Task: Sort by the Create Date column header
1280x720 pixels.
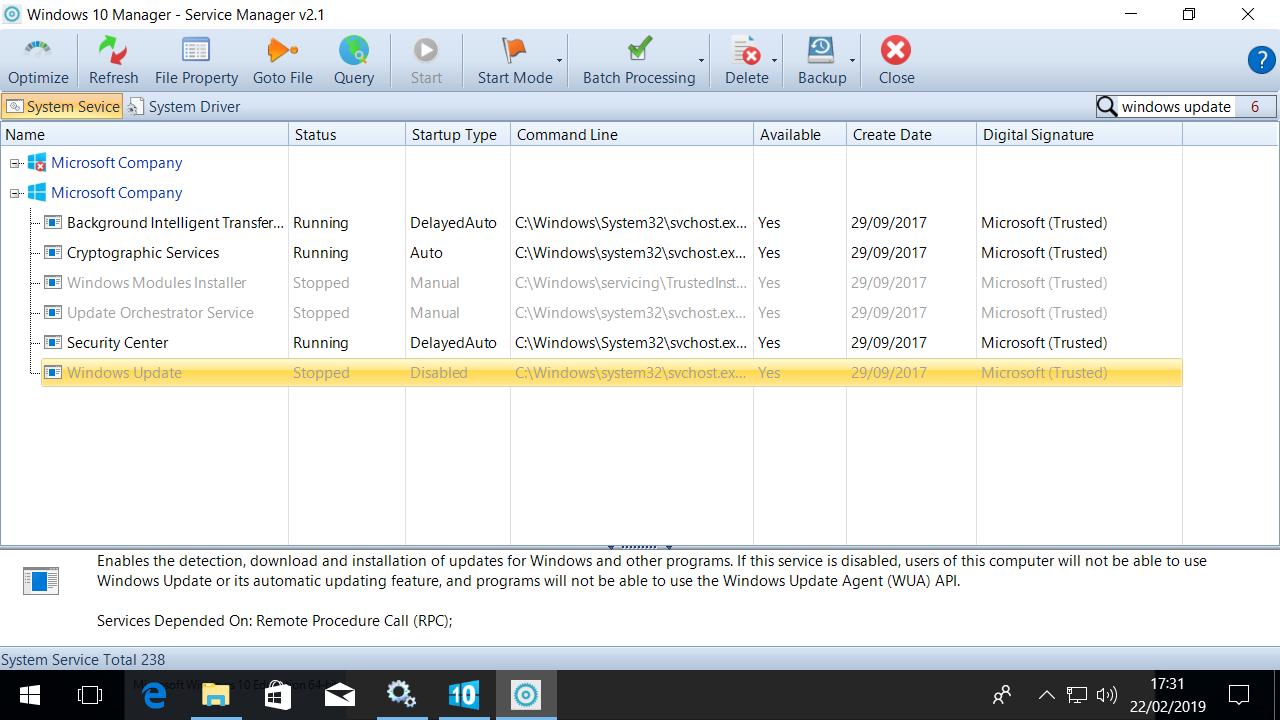Action: point(912,135)
